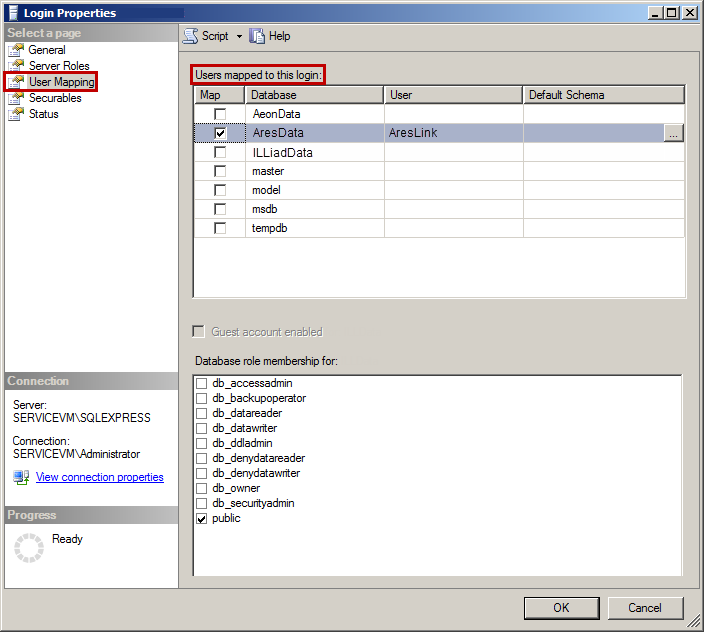
Task: Open the schema browse ellipsis button
Action: tap(674, 133)
